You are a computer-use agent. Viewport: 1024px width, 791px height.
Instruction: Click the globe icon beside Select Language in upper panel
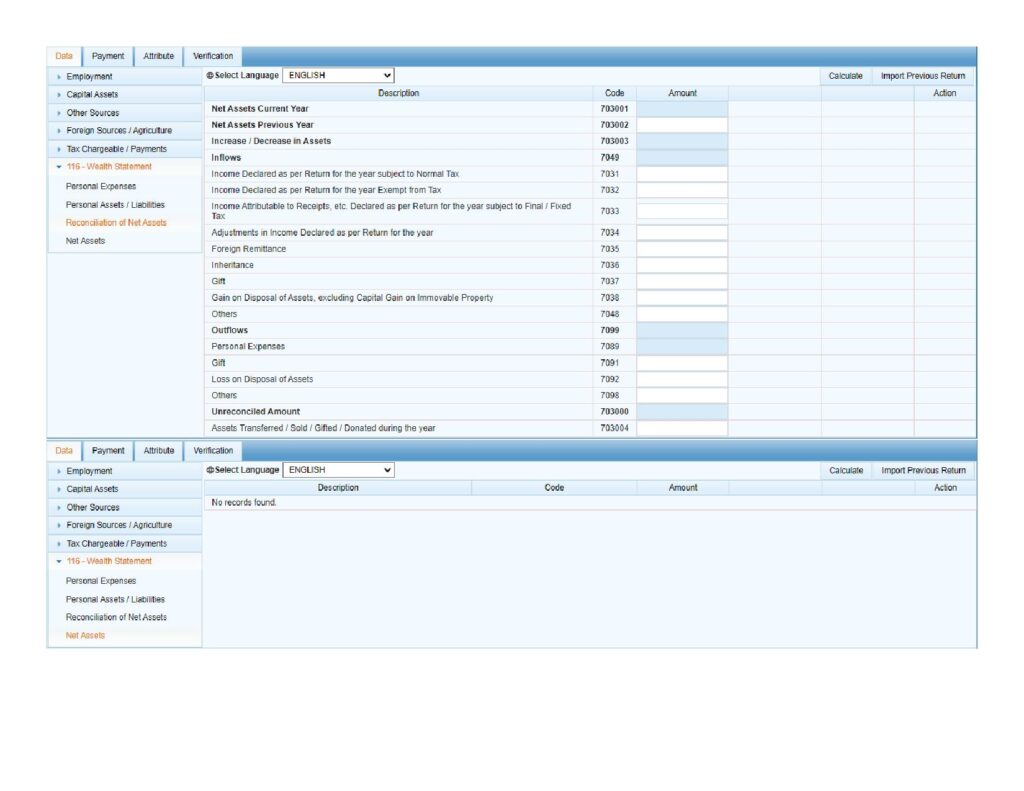pos(209,76)
